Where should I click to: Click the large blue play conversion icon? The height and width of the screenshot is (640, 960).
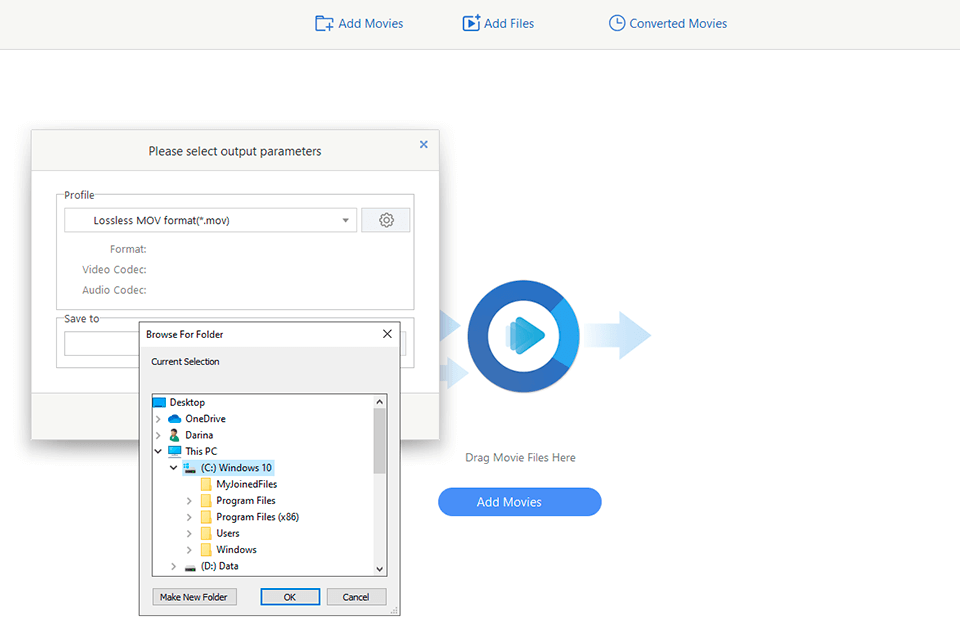point(524,336)
